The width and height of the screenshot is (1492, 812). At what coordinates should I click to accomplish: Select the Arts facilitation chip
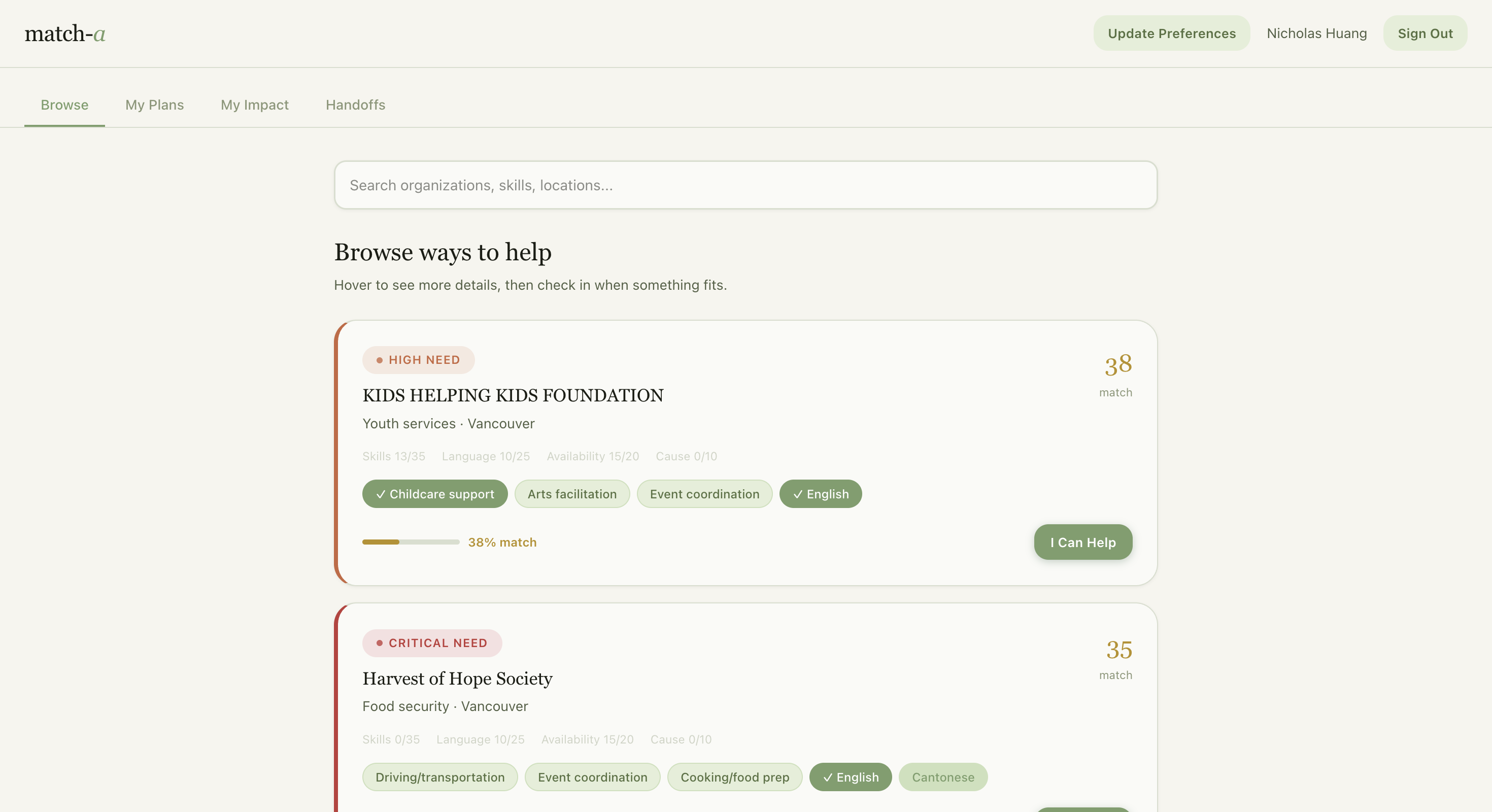click(x=571, y=494)
